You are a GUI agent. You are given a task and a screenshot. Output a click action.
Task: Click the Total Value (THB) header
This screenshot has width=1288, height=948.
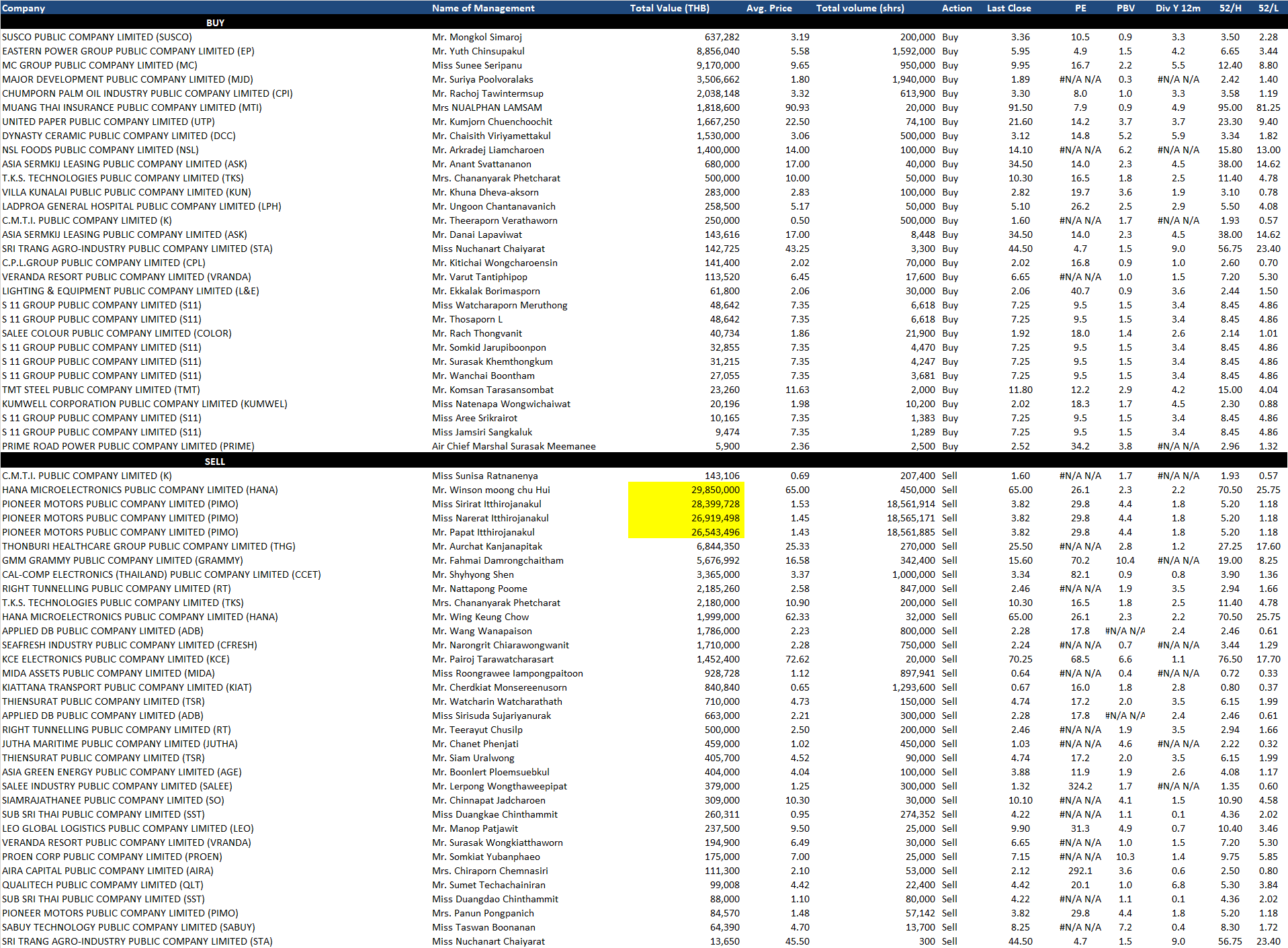click(x=669, y=8)
